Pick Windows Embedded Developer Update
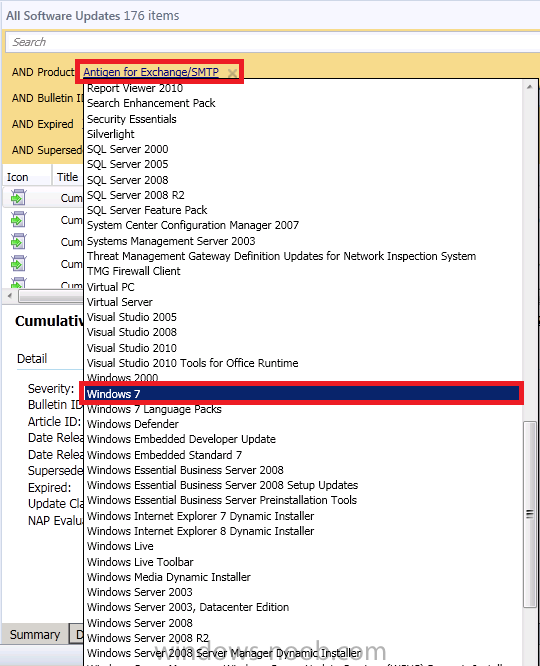540x666 pixels. coord(181,439)
